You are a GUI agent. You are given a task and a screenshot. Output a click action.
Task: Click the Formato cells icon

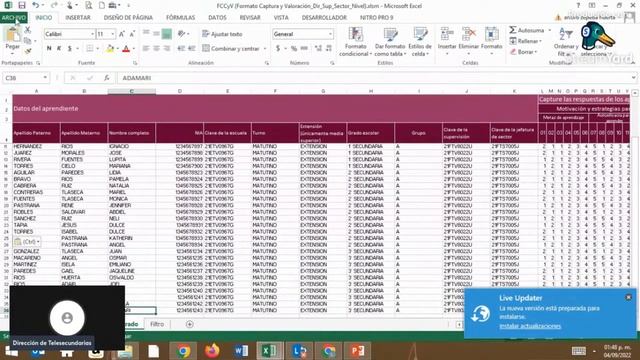pos(491,35)
